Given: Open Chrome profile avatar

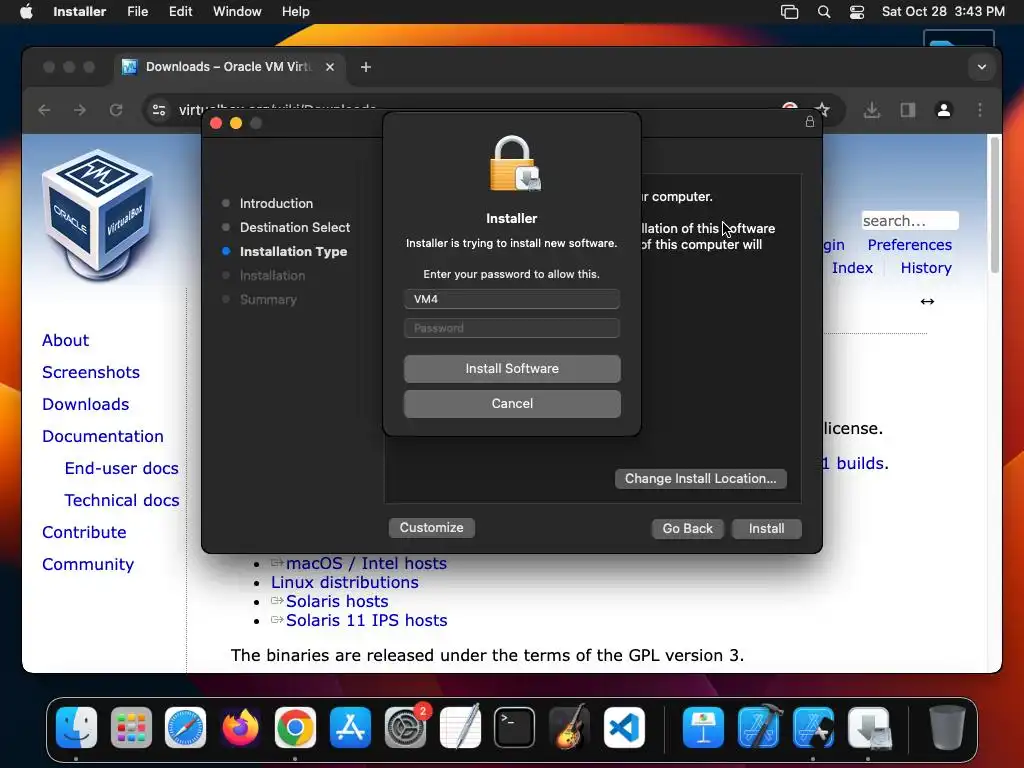Looking at the screenshot, I should 944,110.
